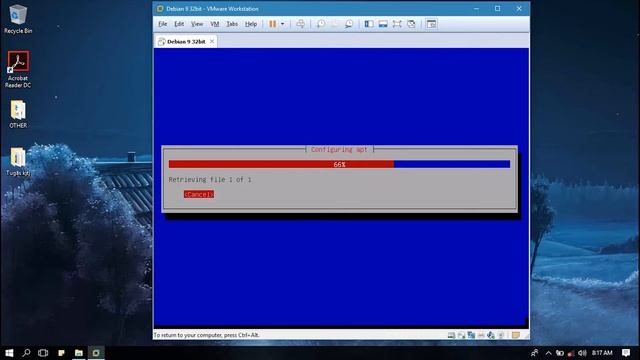Open the power options dropdown arrow
The image size is (640, 360).
tap(282, 24)
